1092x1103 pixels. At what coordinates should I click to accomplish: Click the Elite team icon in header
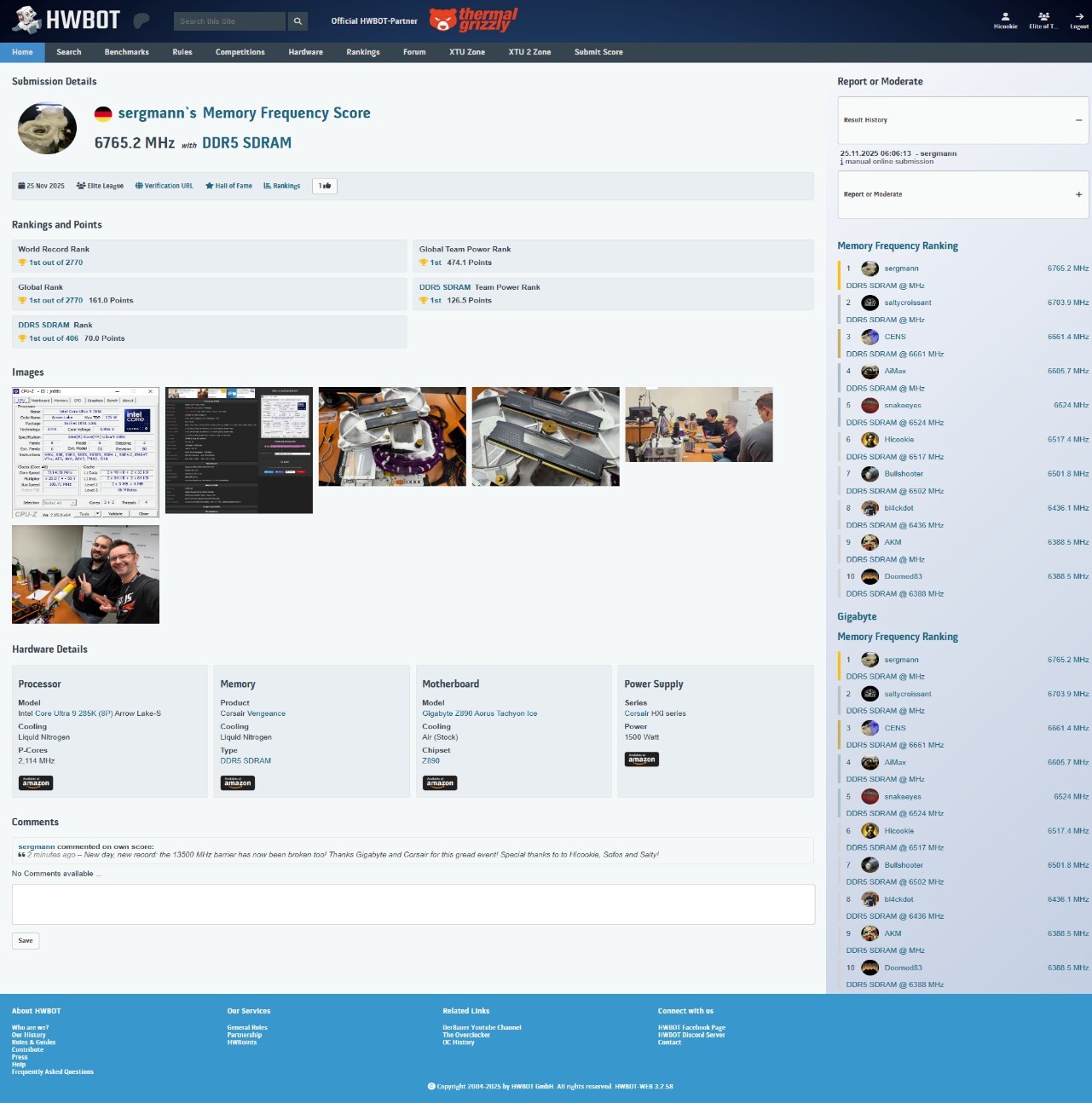click(1043, 17)
